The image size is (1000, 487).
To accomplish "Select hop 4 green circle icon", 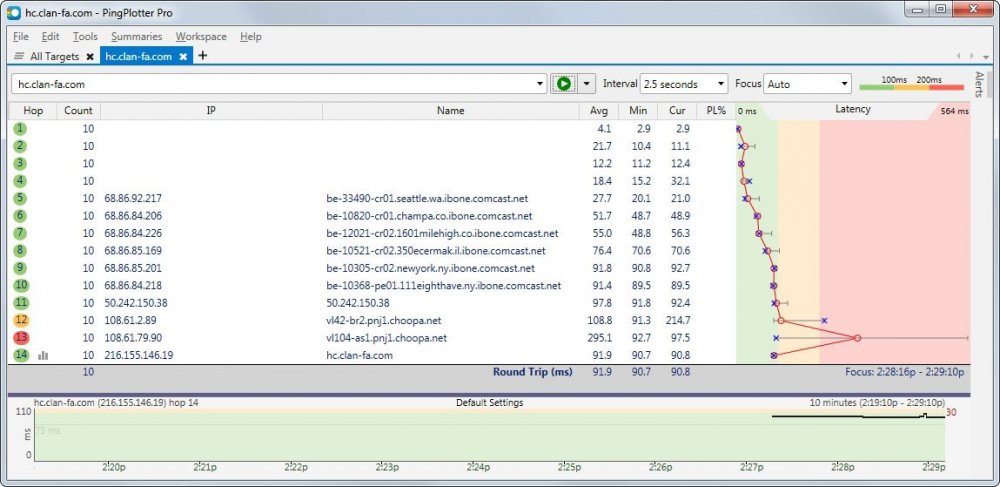I will pos(20,181).
